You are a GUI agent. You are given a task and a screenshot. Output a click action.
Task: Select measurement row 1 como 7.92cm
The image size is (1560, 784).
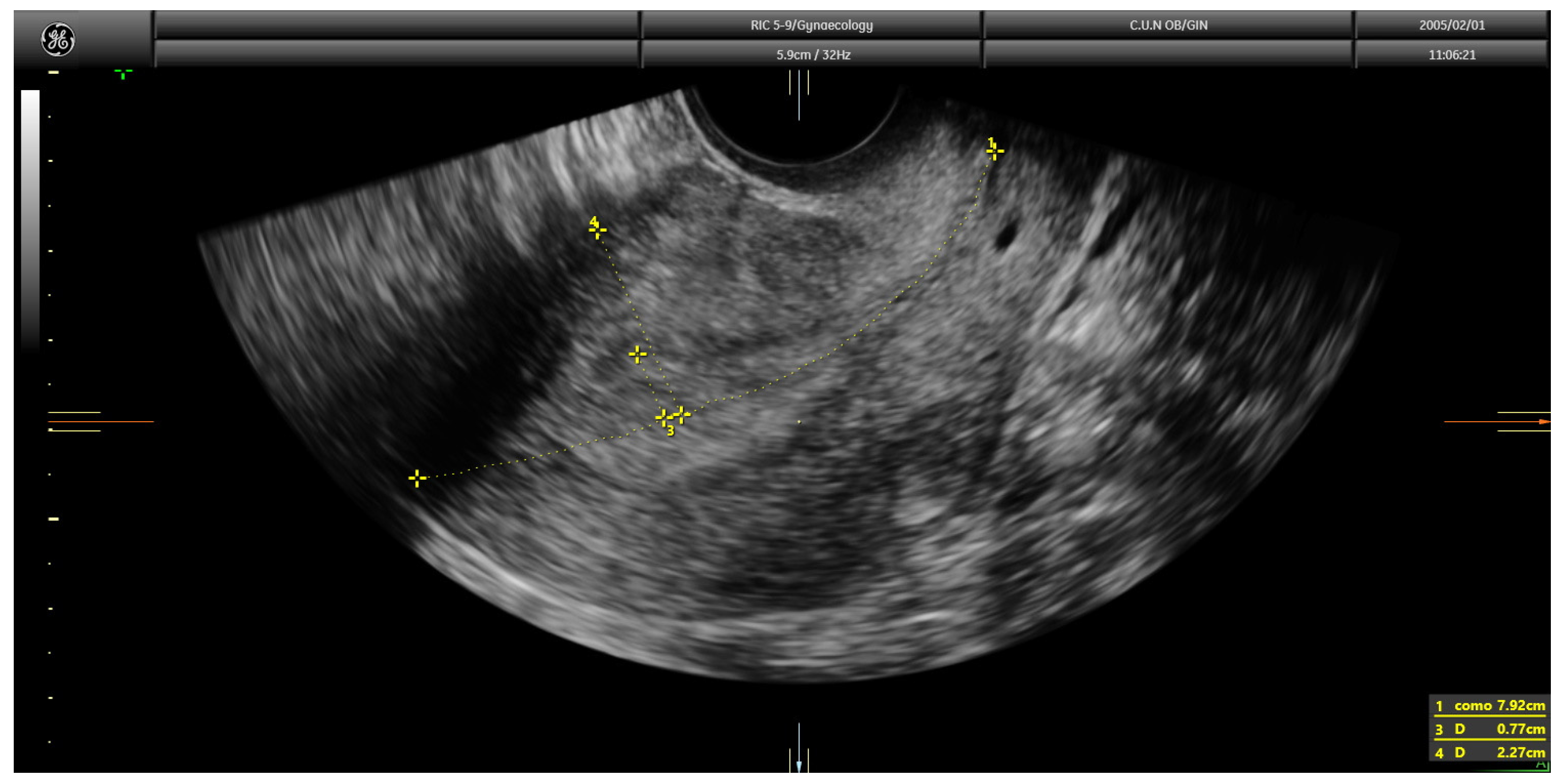tap(1490, 705)
